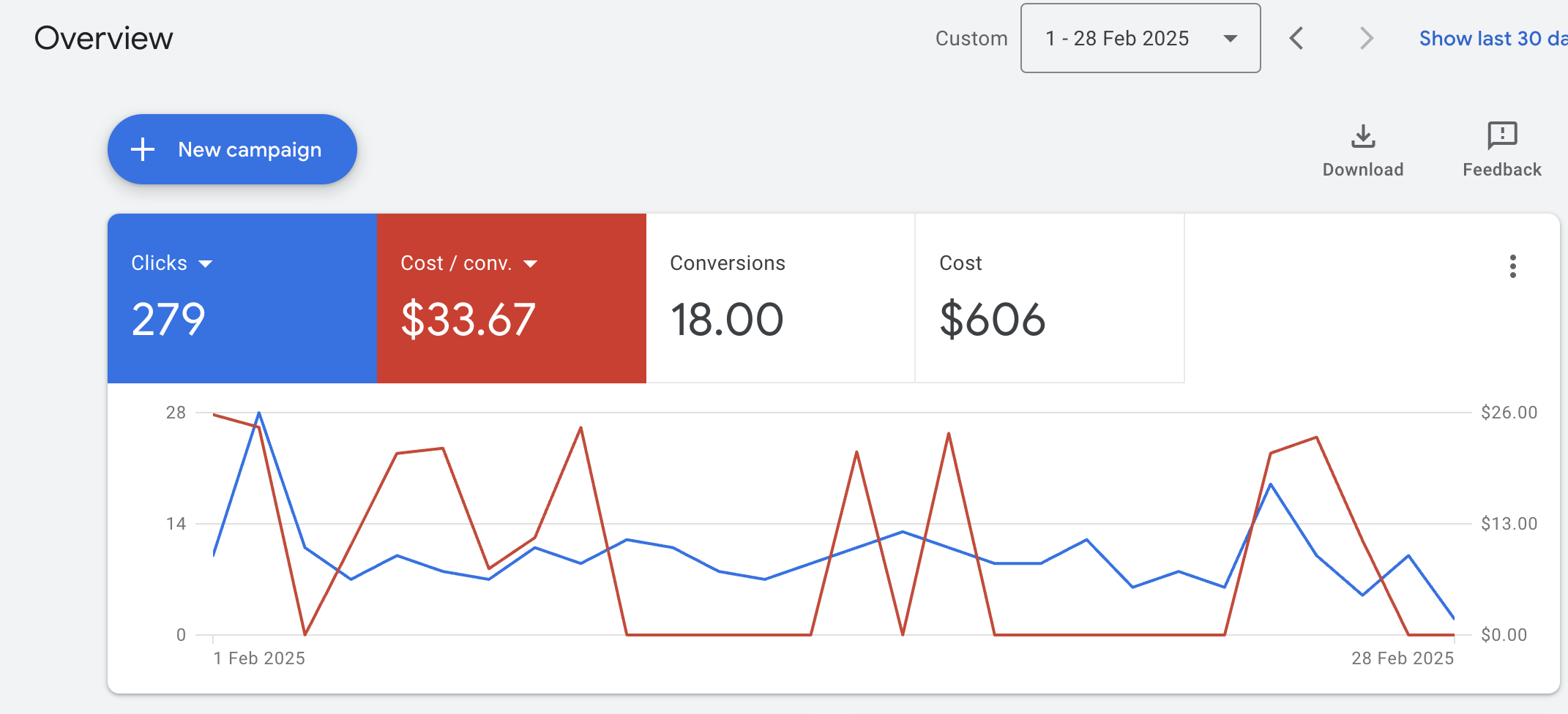Click the 1 Feb 2025 axis label
The width and height of the screenshot is (1568, 714).
coord(259,658)
